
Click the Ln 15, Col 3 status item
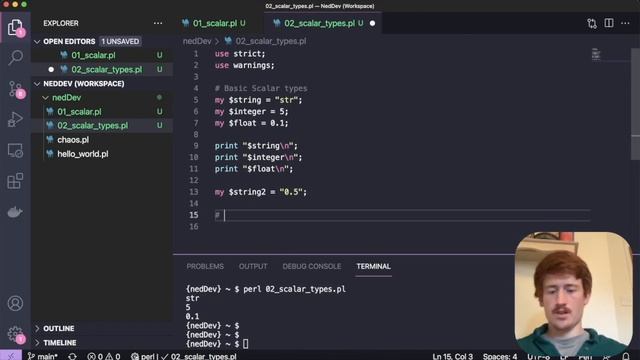[x=452, y=356]
